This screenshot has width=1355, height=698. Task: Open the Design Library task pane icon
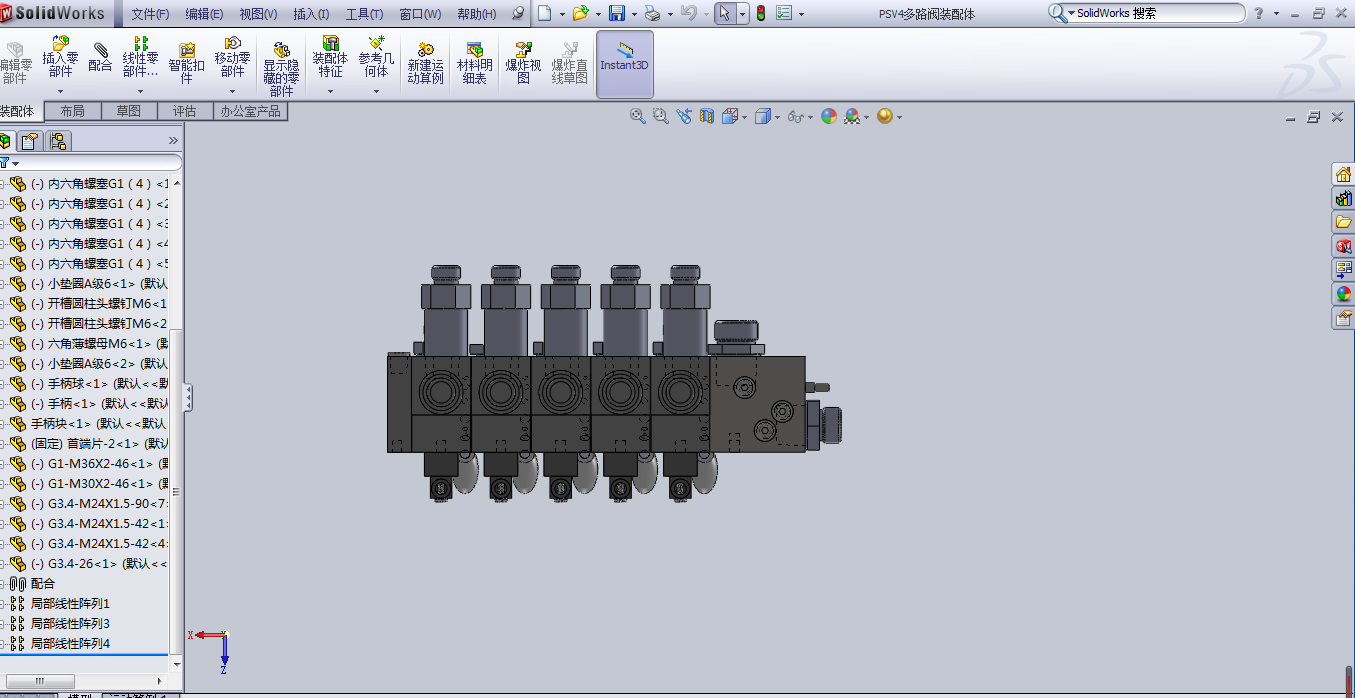(x=1343, y=198)
